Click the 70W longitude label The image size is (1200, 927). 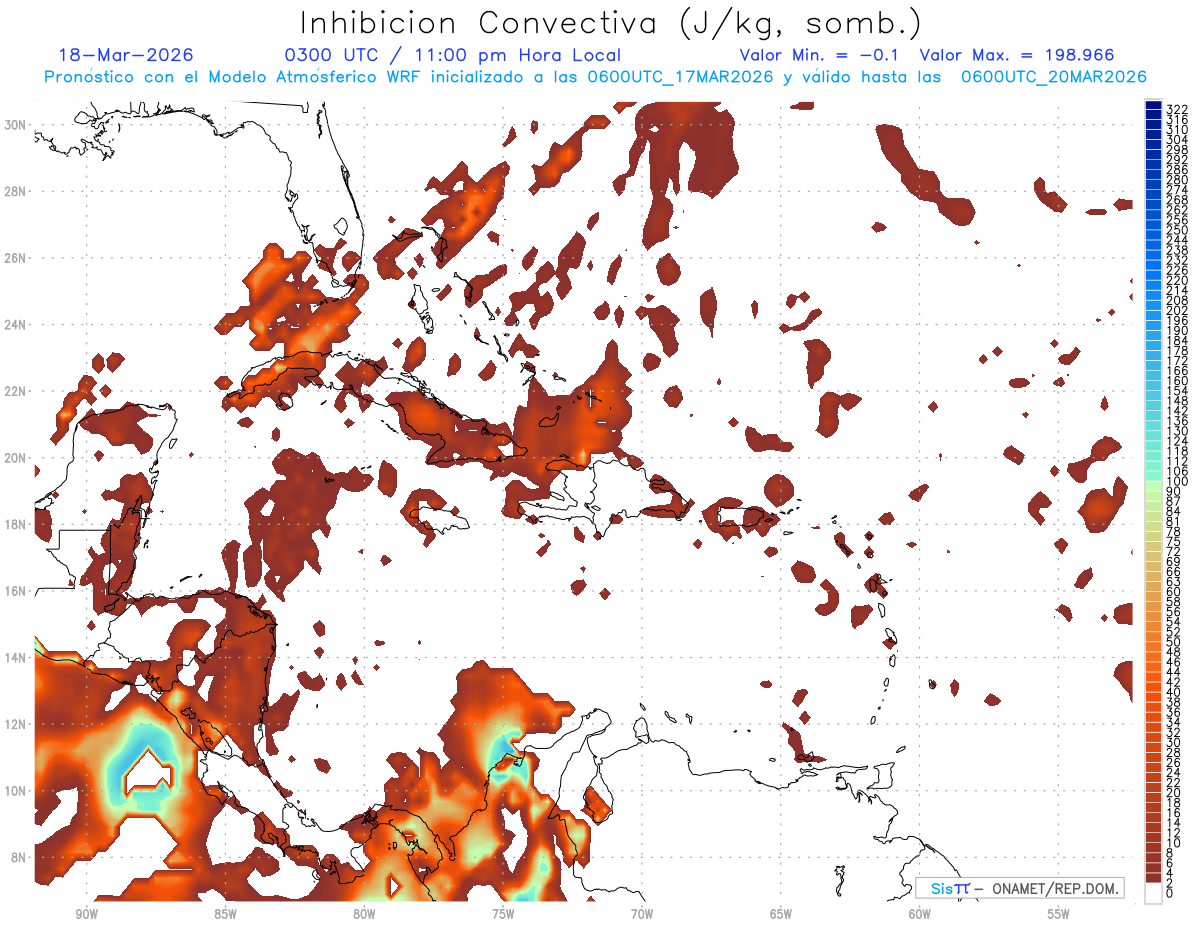point(642,914)
